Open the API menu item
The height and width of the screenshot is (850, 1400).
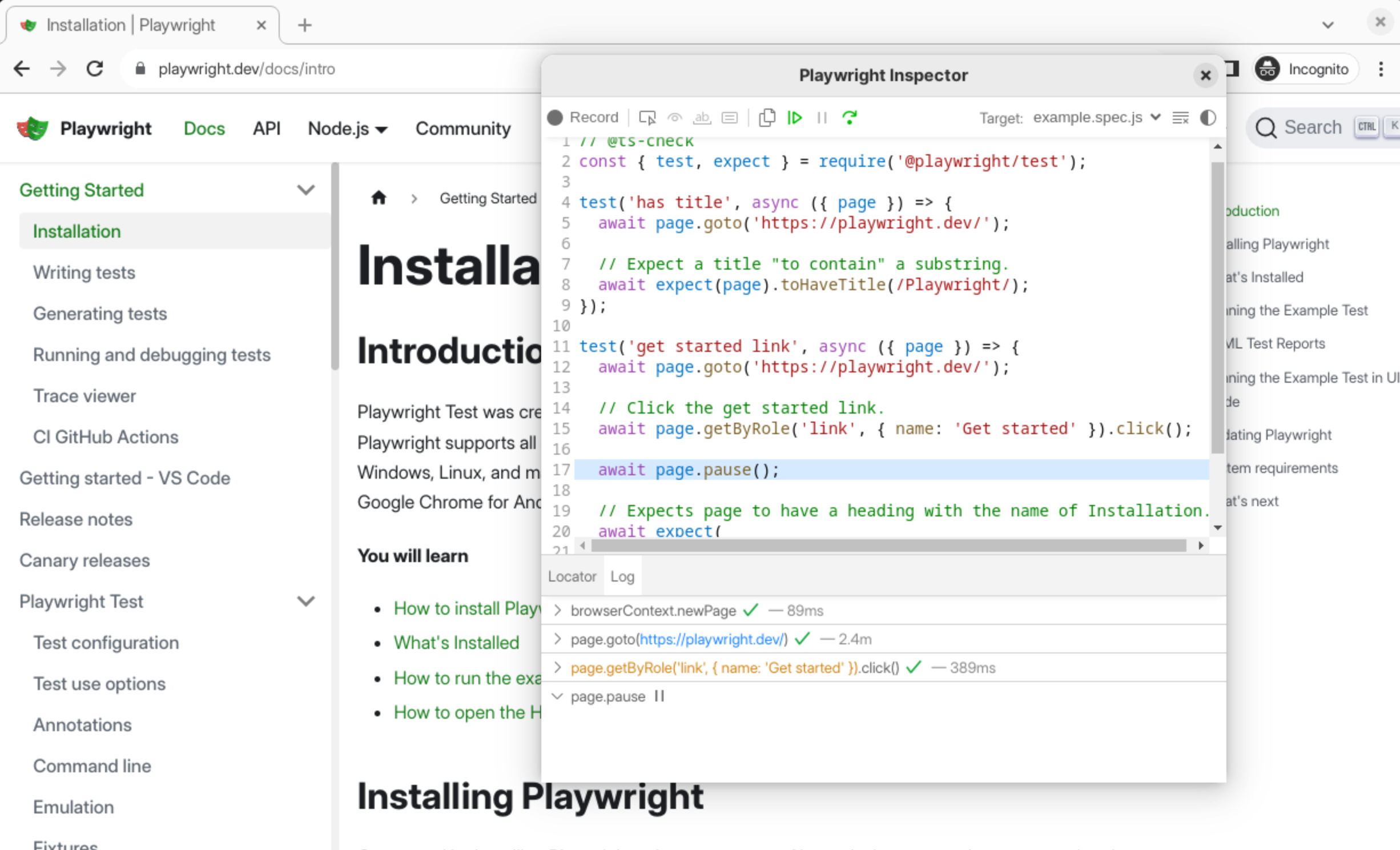(x=266, y=129)
